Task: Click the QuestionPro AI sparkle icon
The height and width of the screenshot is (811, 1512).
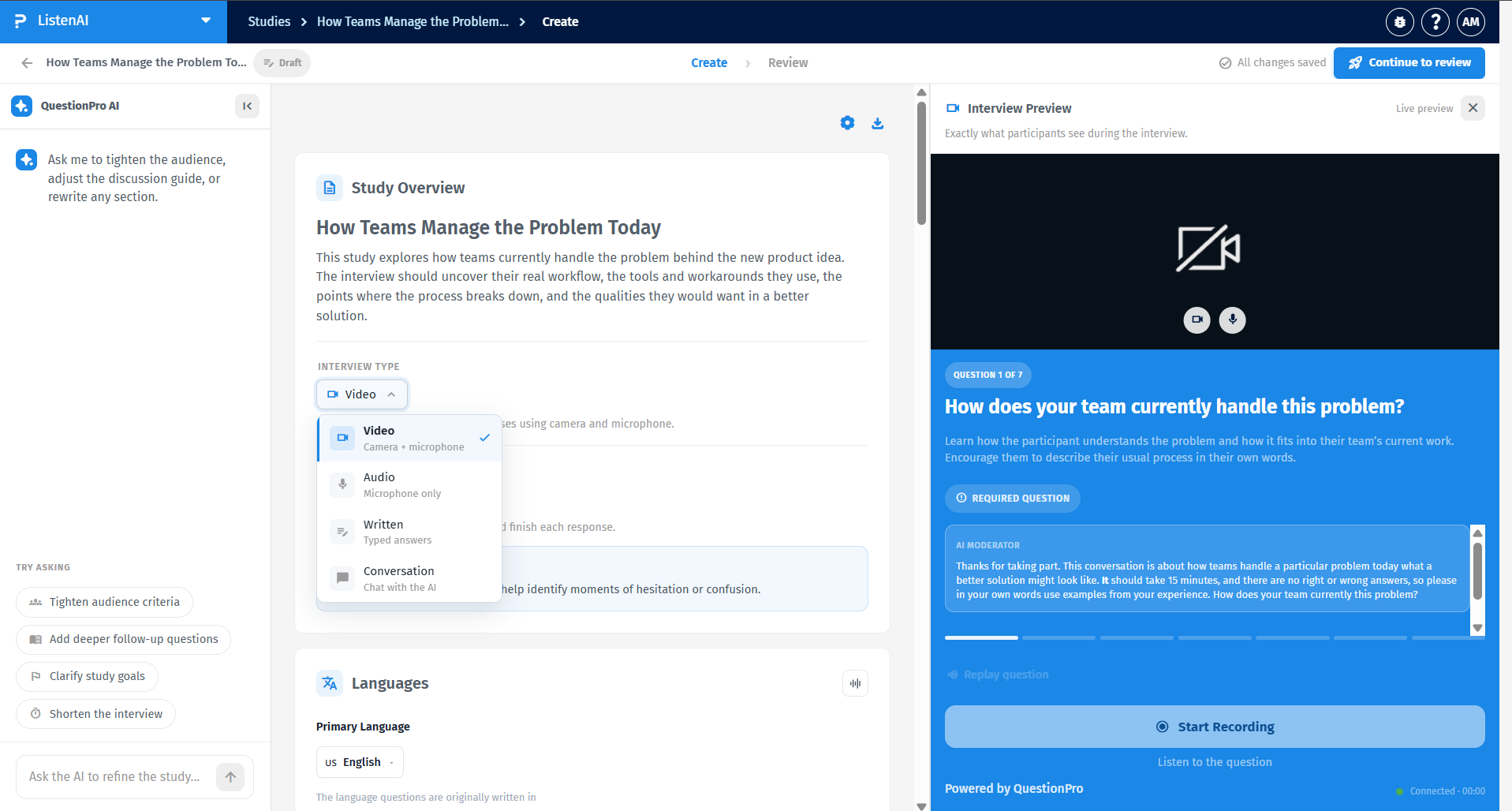Action: [22, 106]
